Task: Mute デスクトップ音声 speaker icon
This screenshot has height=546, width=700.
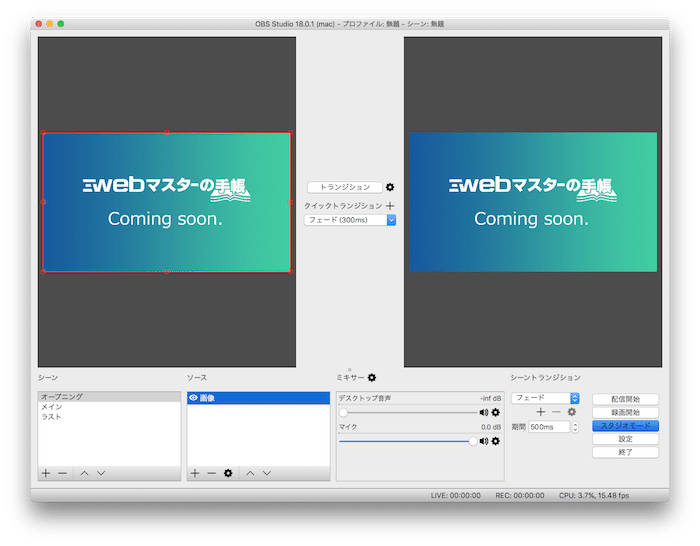Action: [x=483, y=412]
